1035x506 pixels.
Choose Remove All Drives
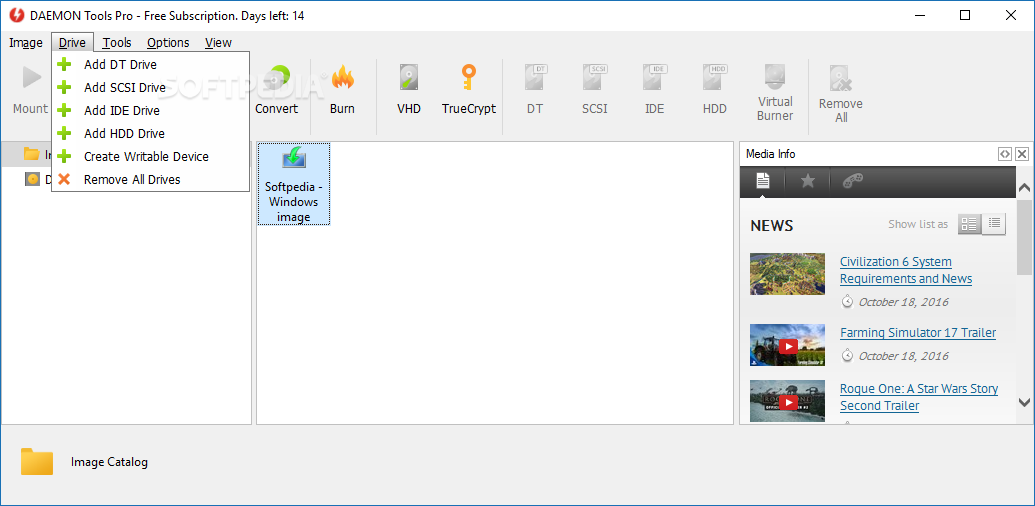[x=150, y=179]
